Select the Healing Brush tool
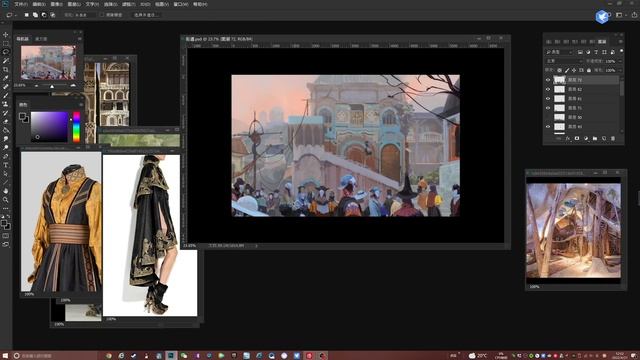640x360 pixels. click(6, 87)
